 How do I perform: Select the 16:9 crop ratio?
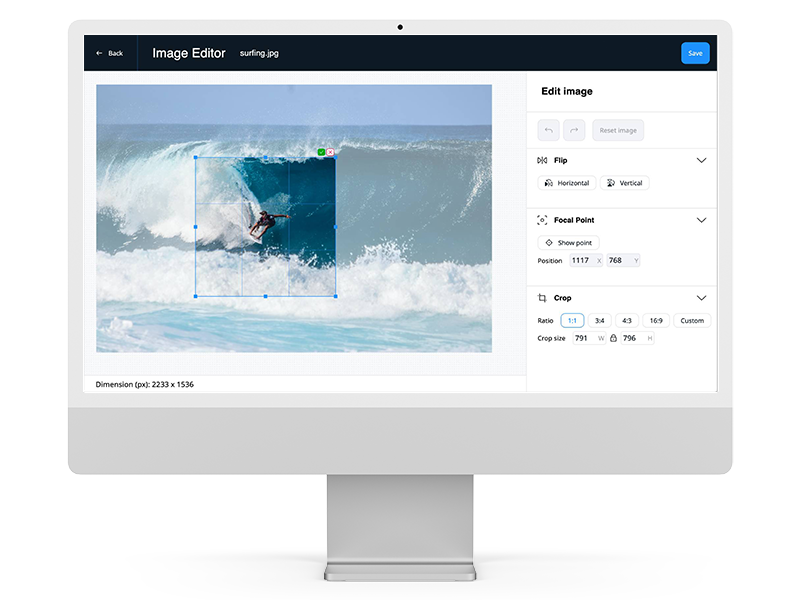tap(656, 320)
